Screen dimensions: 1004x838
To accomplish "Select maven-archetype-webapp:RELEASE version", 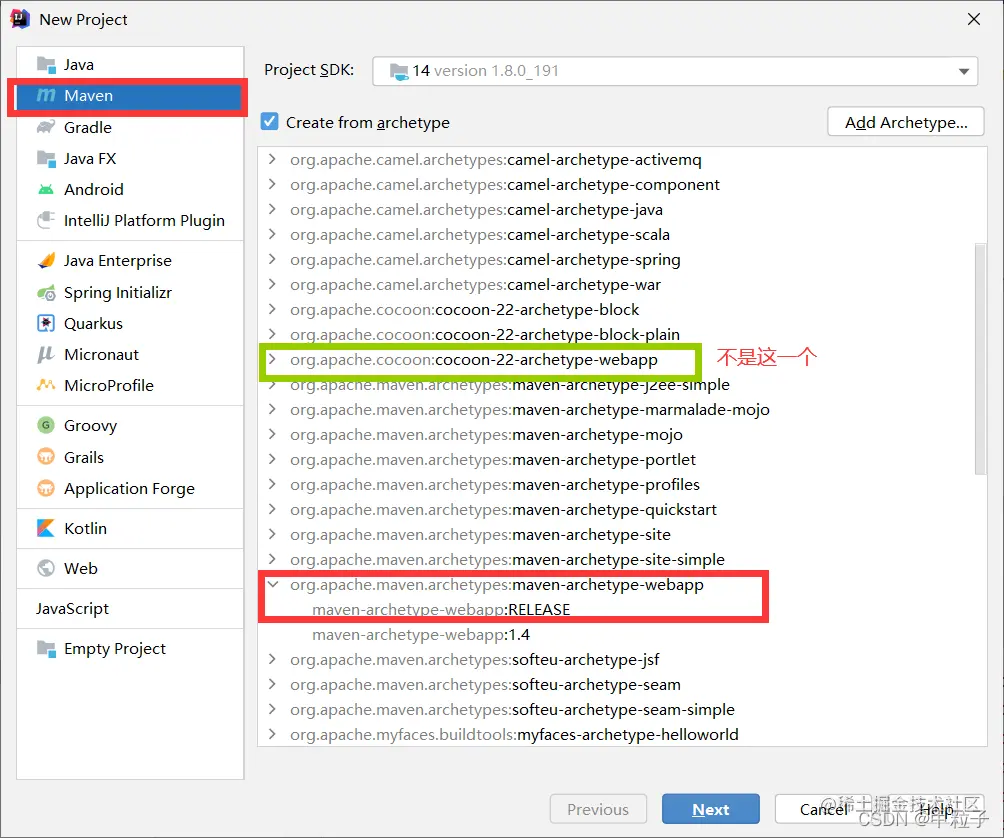I will (x=441, y=609).
